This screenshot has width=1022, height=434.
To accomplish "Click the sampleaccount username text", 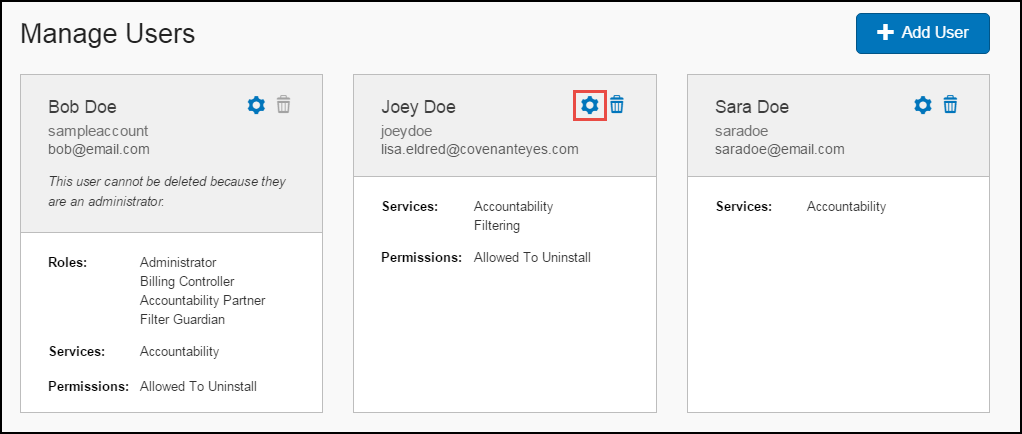I will pyautogui.click(x=98, y=132).
